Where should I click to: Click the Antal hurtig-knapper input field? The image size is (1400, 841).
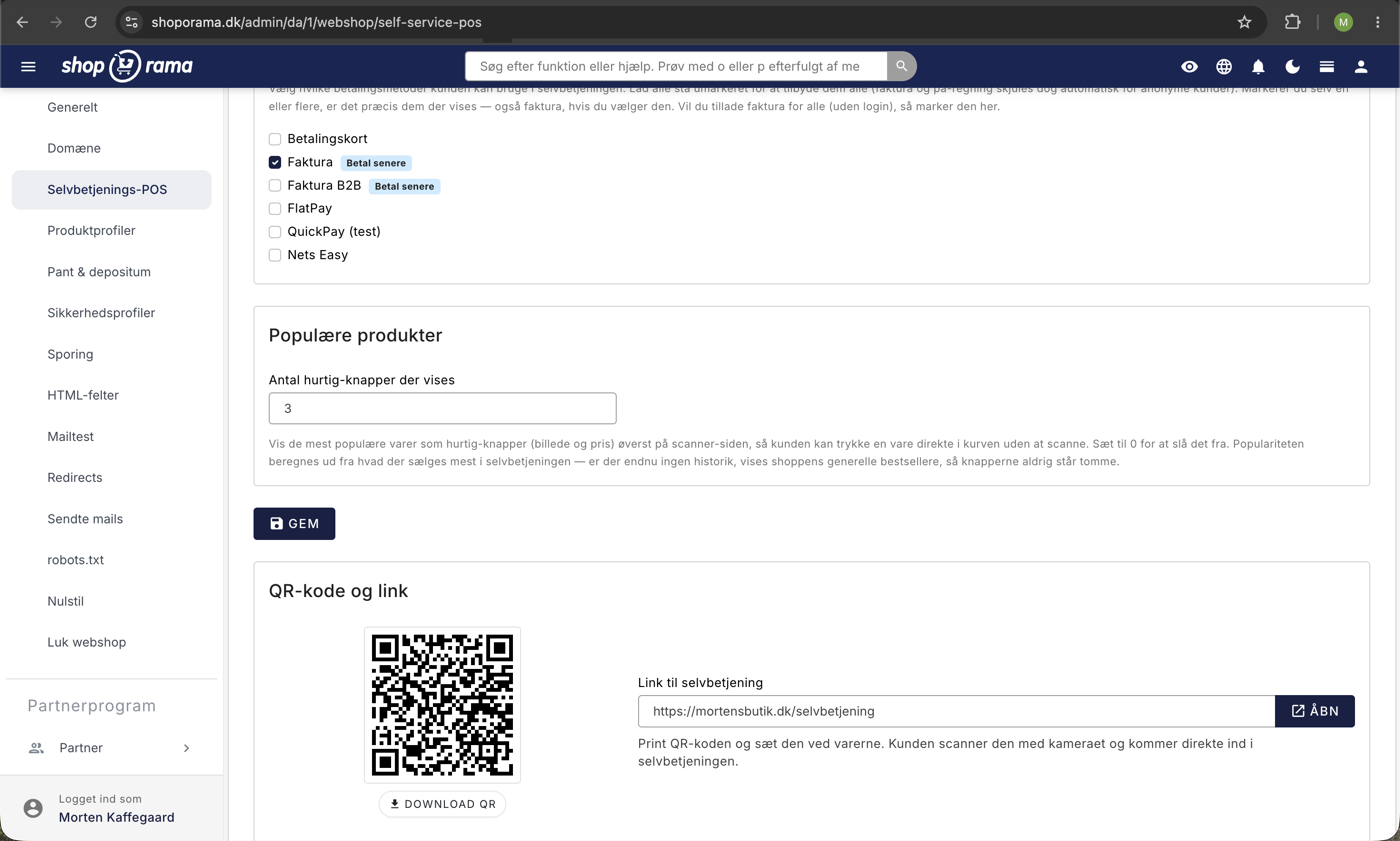[443, 408]
